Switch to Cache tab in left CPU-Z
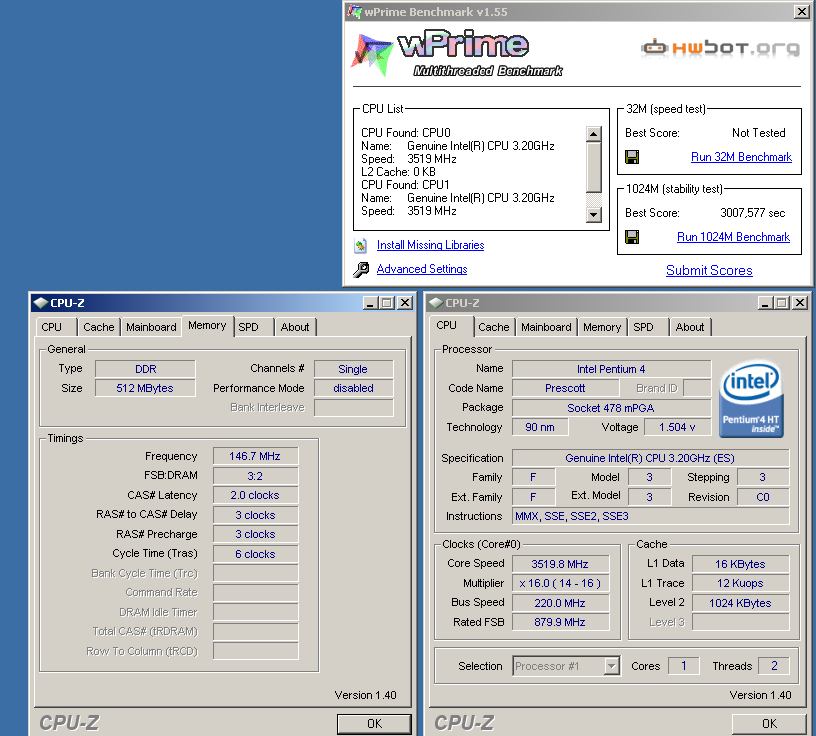Screen dimensions: 816x736 tap(98, 327)
